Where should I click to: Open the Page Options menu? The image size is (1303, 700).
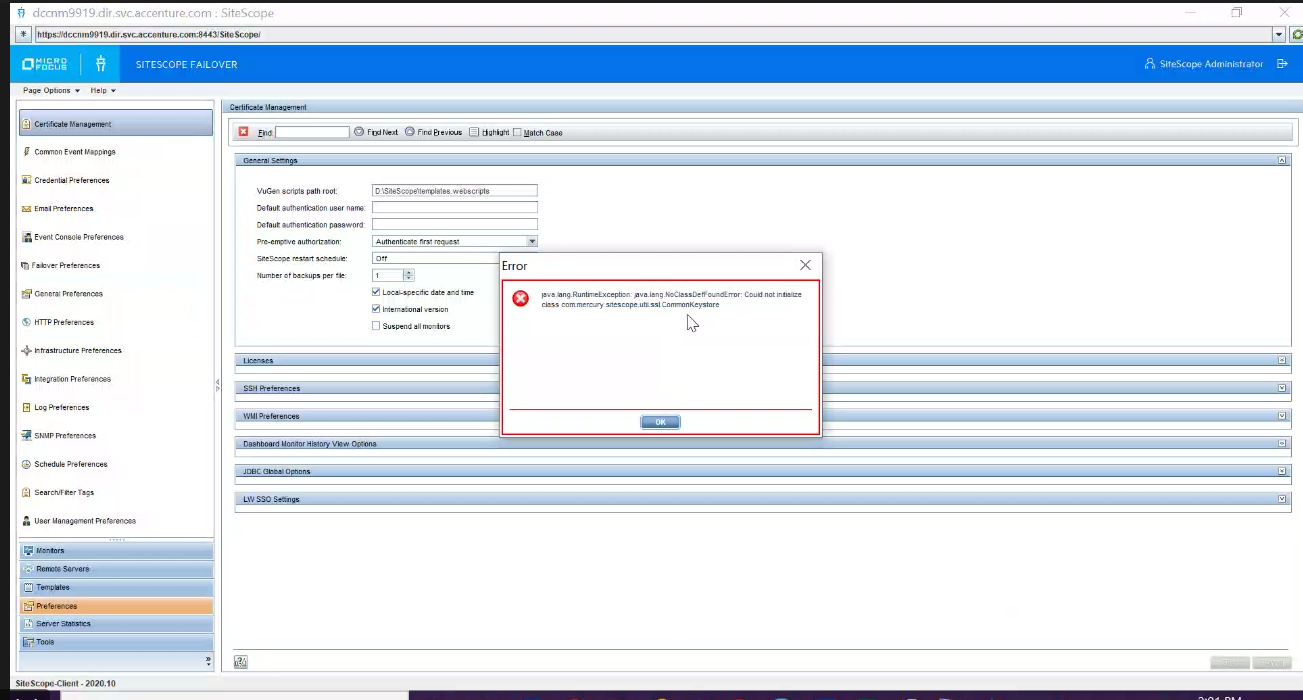click(50, 90)
